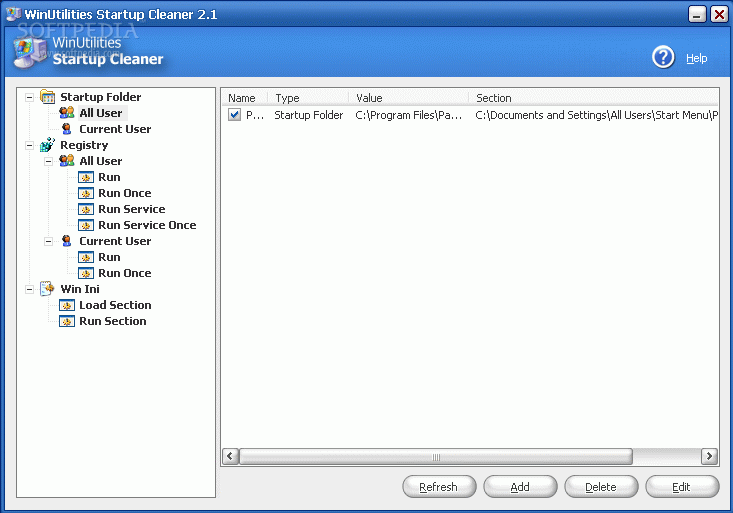The width and height of the screenshot is (733, 513).
Task: Click the person icon beside Startup Folder Current User
Action: pos(67,129)
